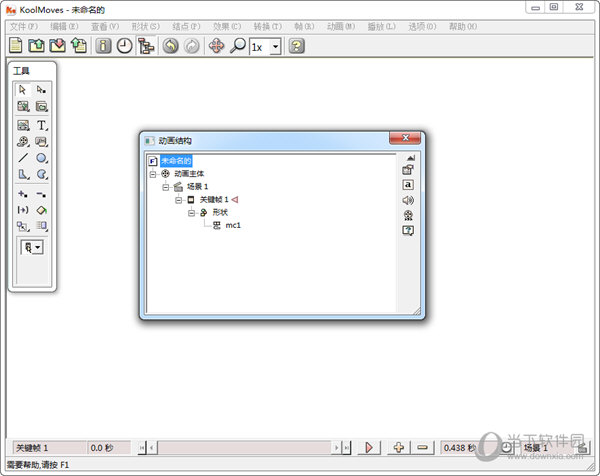This screenshot has width=600, height=476.
Task: Click the speaker sound icon
Action: pos(408,200)
